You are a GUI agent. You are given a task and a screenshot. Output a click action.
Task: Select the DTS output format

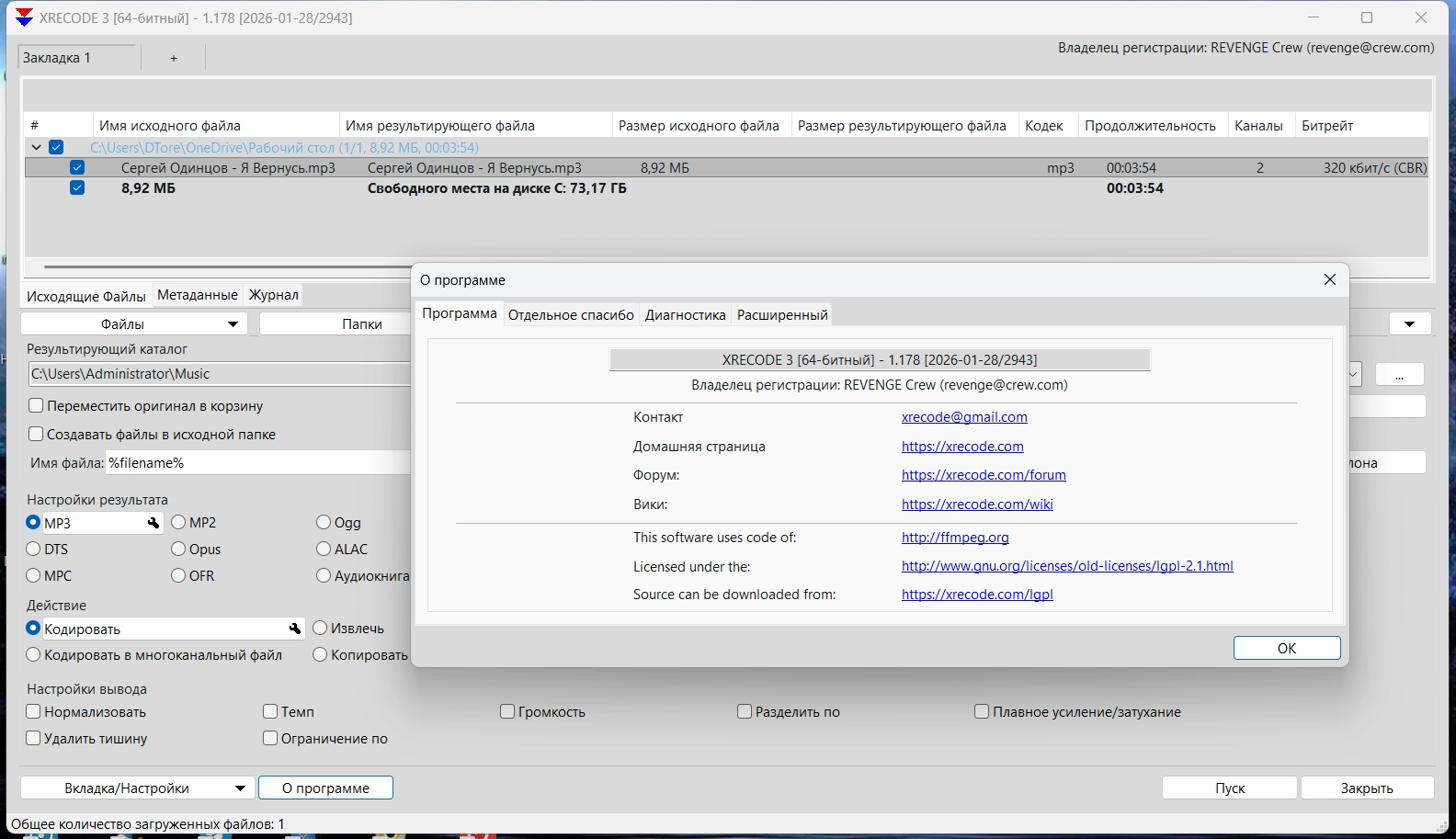tap(34, 550)
